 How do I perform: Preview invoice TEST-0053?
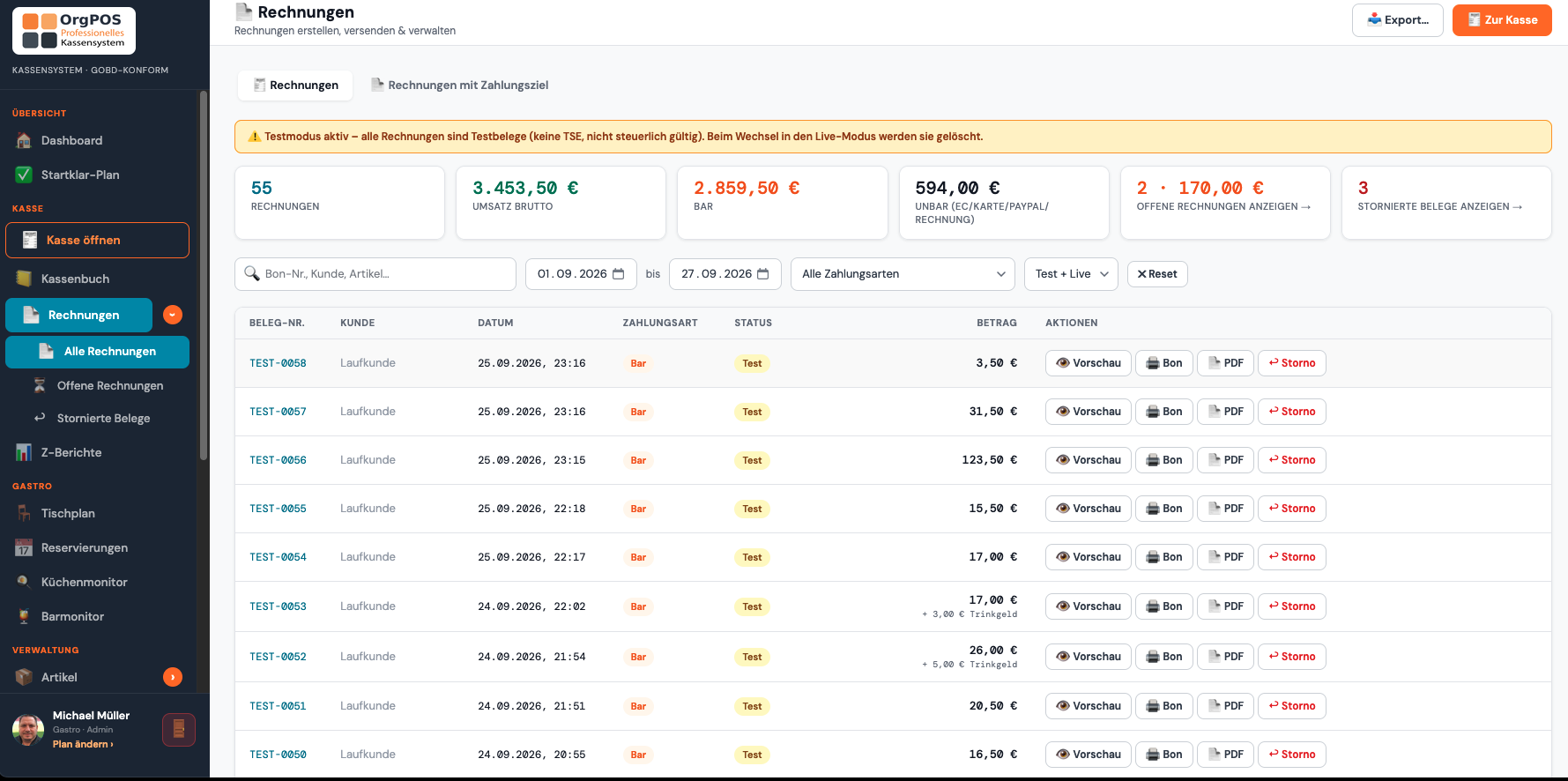click(1089, 606)
